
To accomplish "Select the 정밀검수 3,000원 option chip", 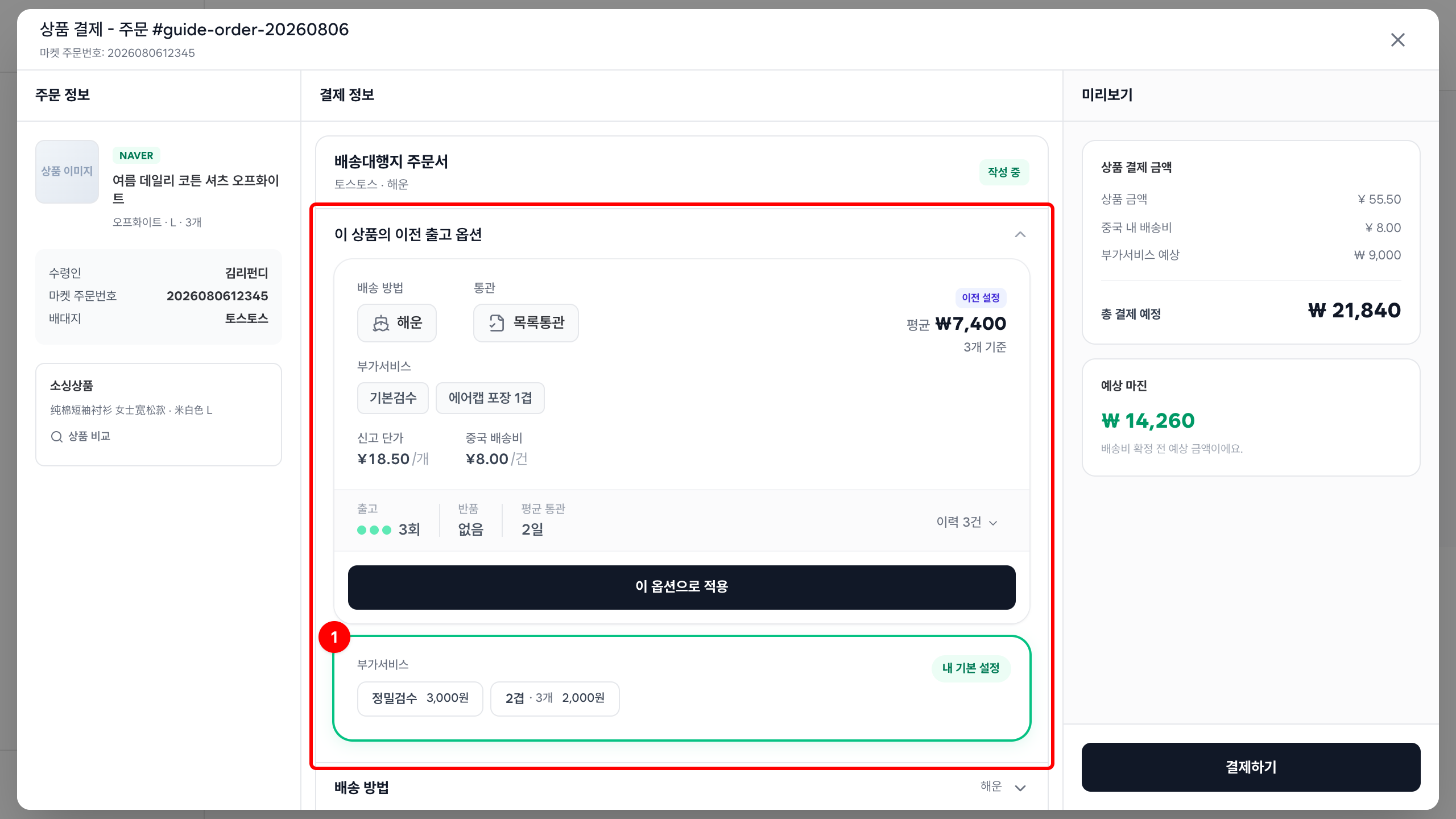I will (x=420, y=698).
